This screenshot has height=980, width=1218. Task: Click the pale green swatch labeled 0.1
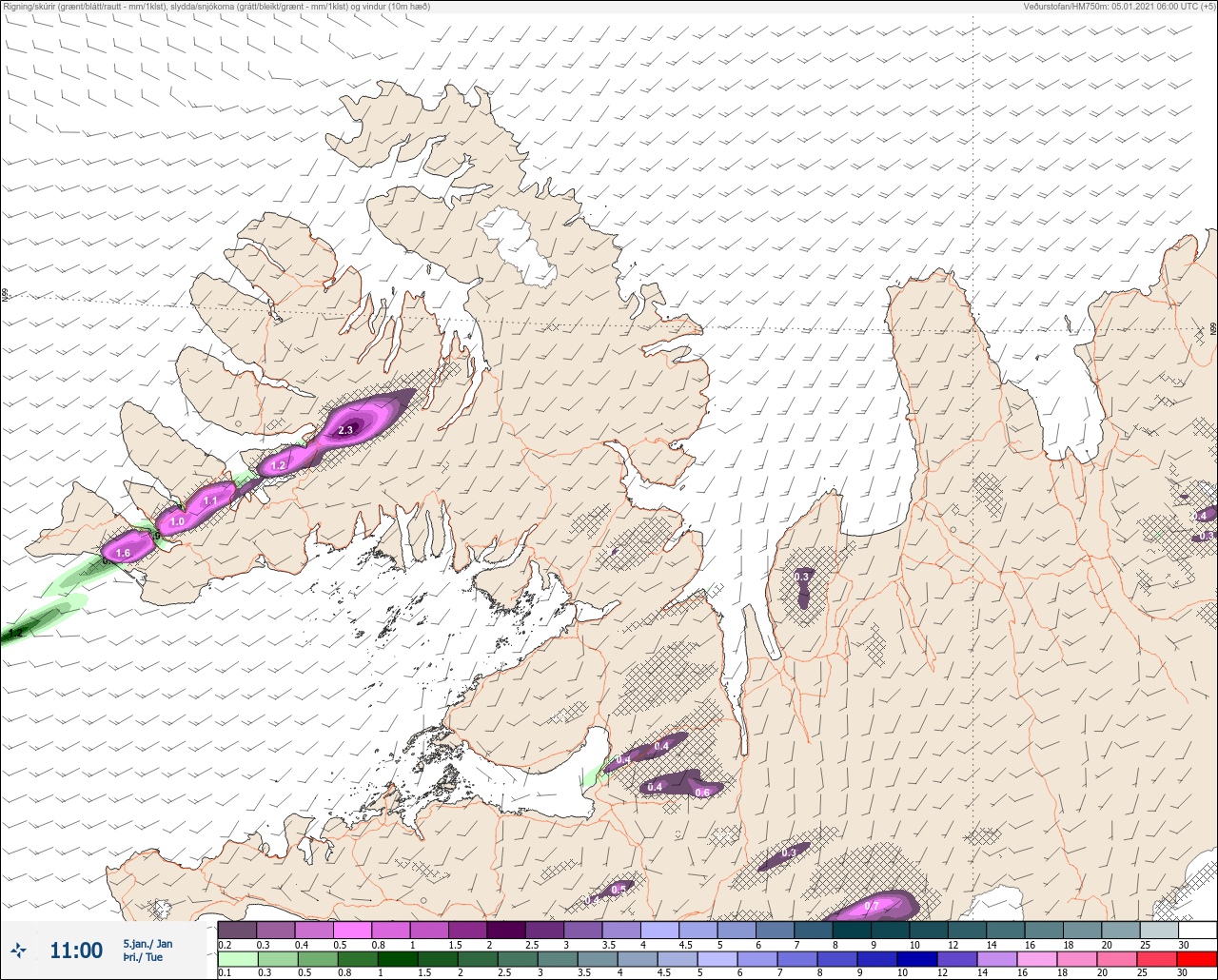click(x=238, y=959)
